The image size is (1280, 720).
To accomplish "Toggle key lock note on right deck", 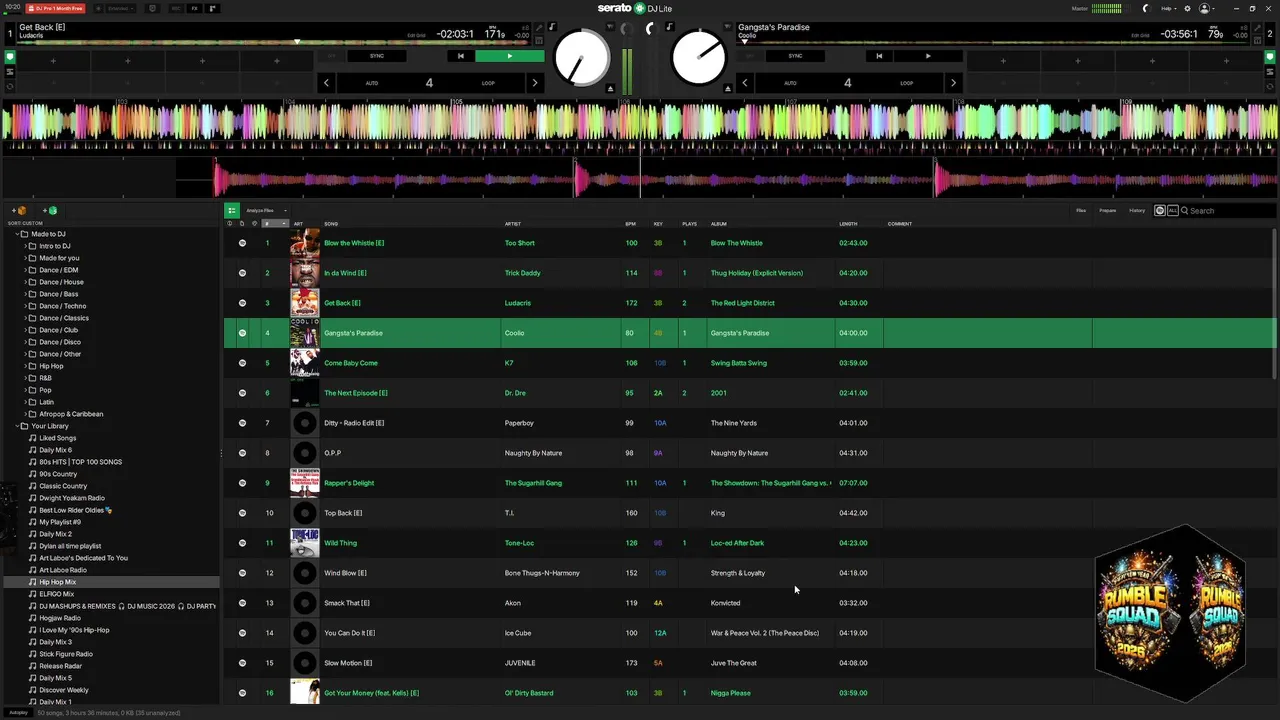I will (x=668, y=27).
